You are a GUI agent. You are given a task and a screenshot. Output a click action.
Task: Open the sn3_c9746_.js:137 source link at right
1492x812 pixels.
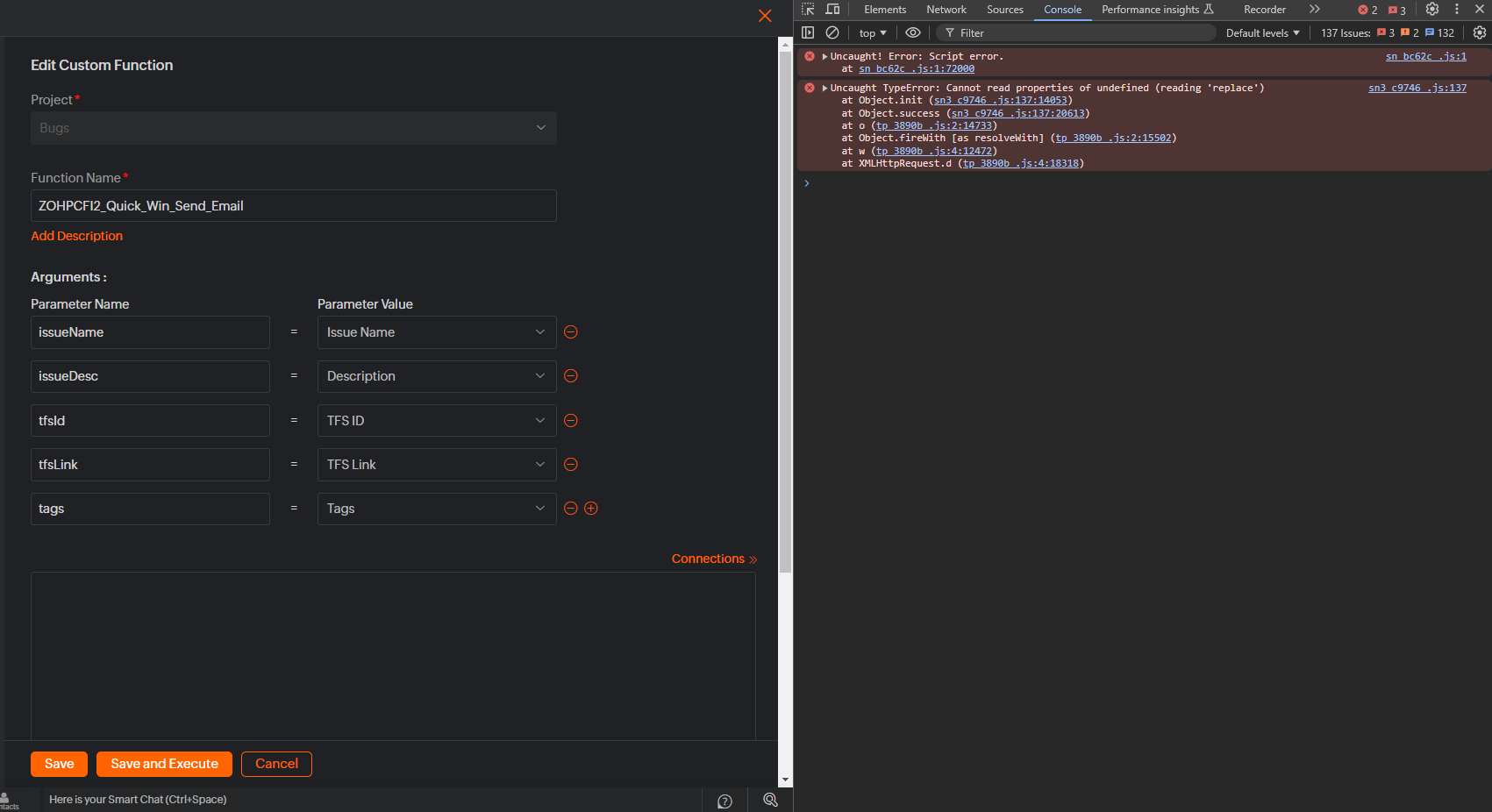(1417, 88)
